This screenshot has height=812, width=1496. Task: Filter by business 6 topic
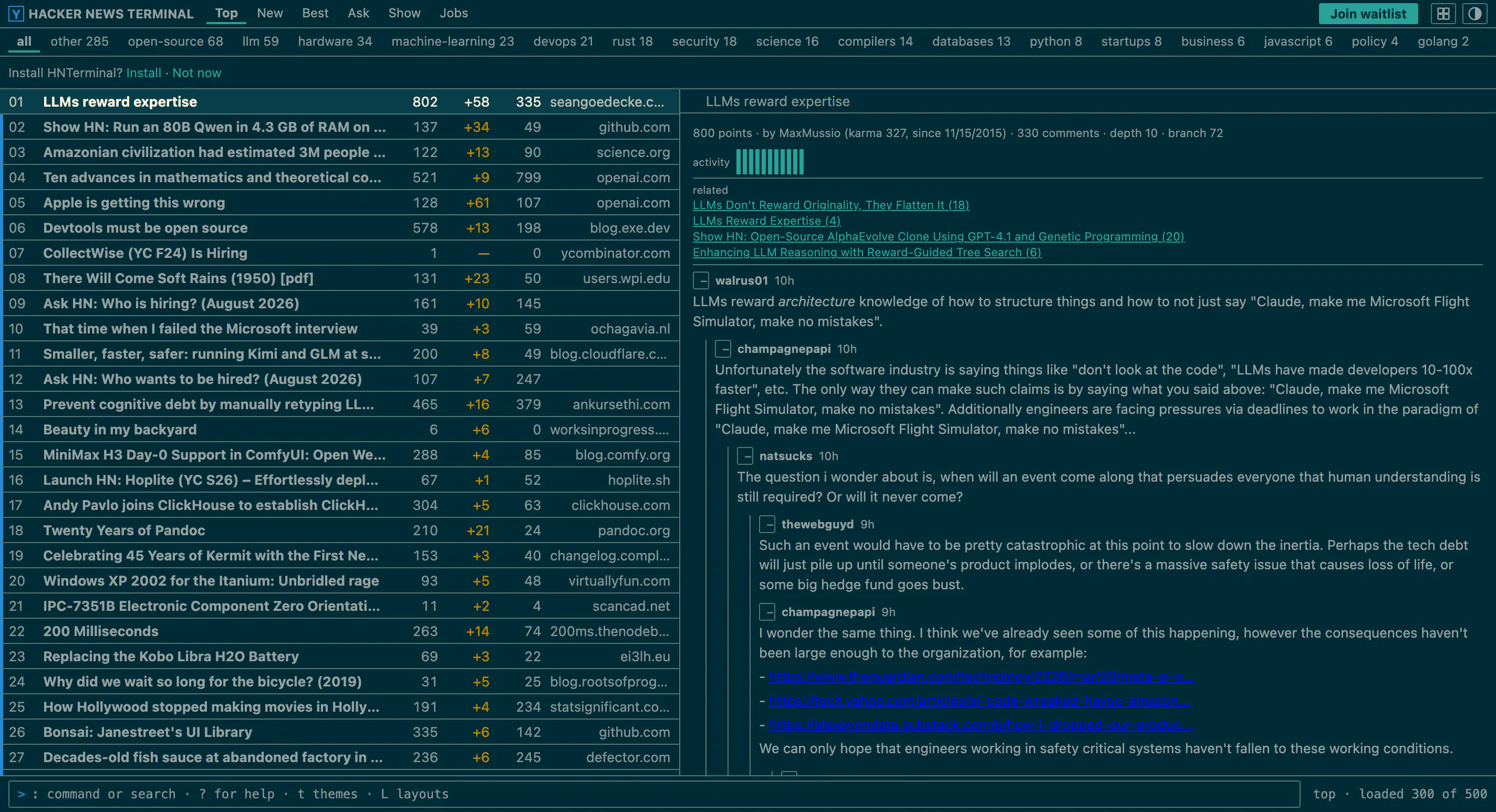pyautogui.click(x=1212, y=42)
